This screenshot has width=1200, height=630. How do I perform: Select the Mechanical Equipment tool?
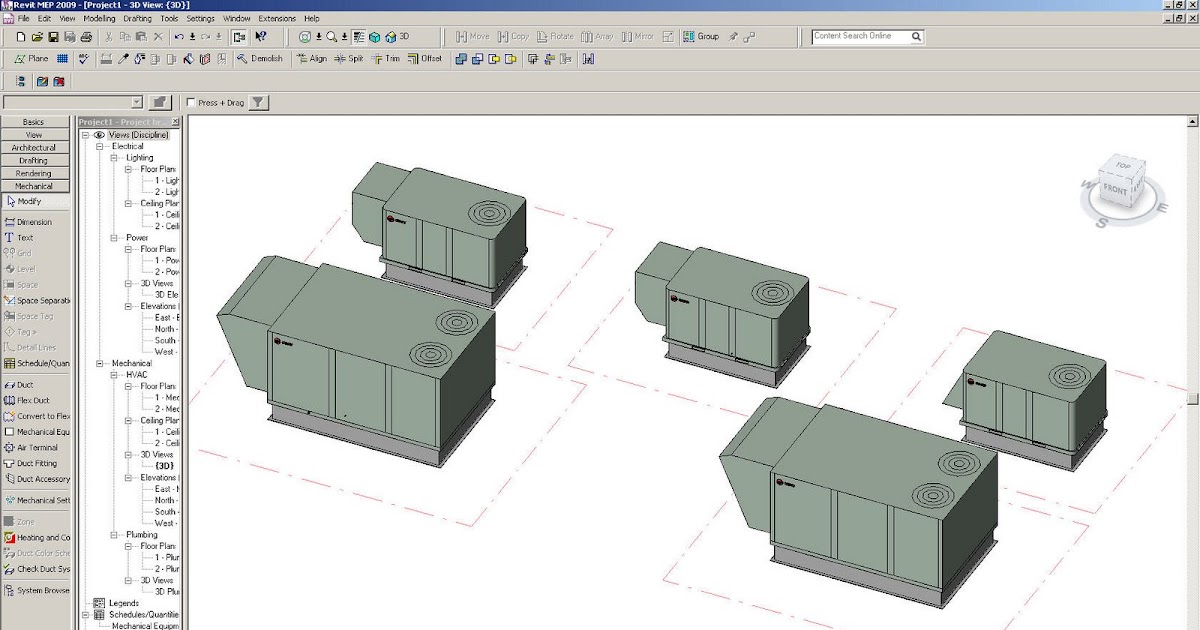[36, 432]
